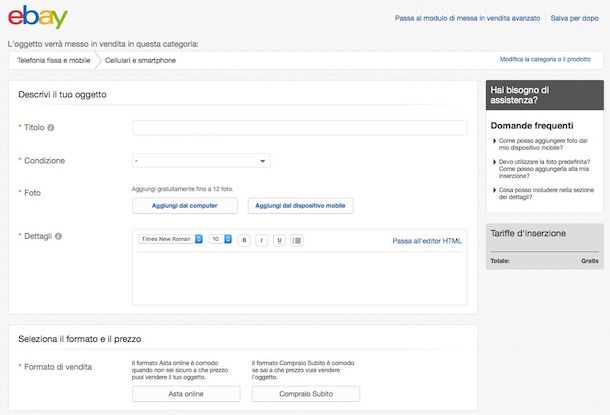
Task: Open the Dettagli info icon
Action: (58, 236)
